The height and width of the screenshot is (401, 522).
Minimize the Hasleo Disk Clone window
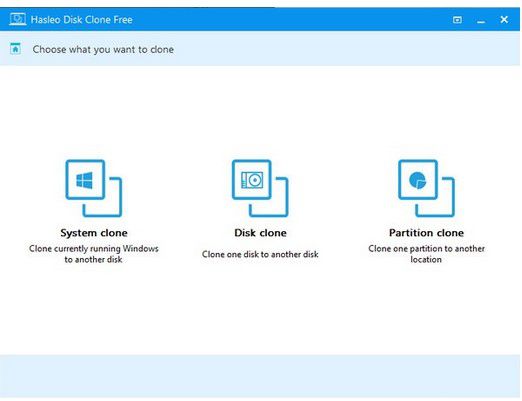(x=481, y=21)
